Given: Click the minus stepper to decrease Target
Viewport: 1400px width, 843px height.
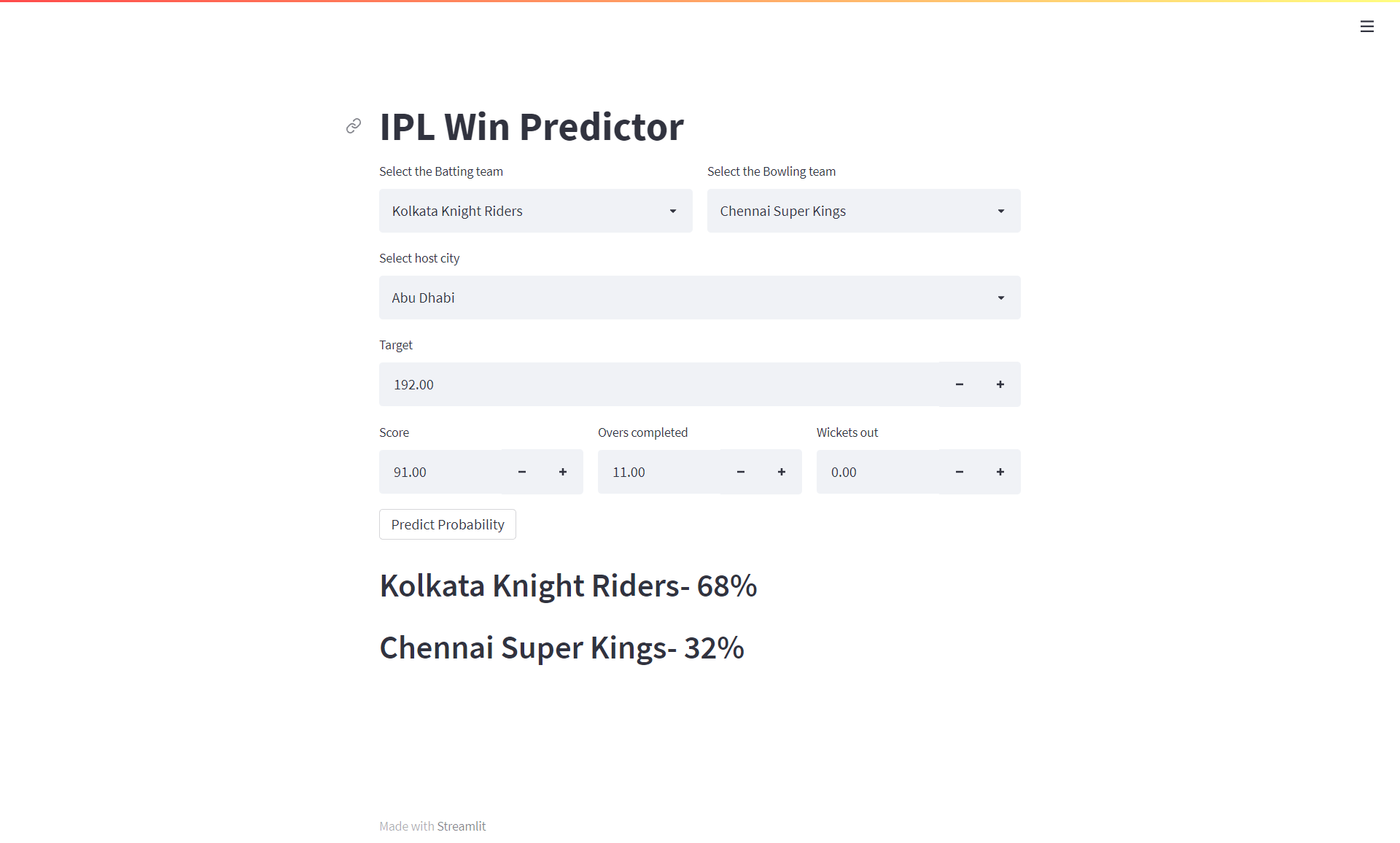Looking at the screenshot, I should (959, 384).
